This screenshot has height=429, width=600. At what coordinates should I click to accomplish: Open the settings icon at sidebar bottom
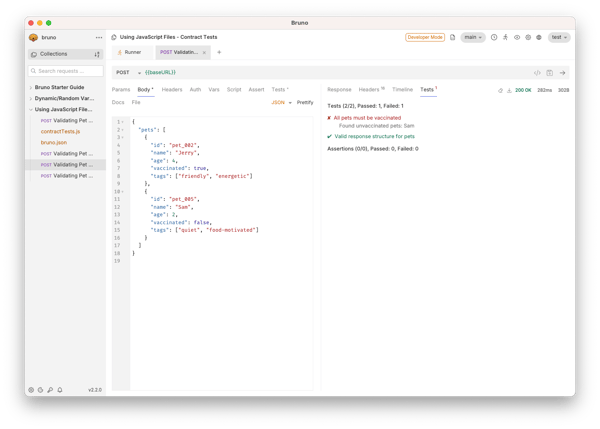(31, 390)
